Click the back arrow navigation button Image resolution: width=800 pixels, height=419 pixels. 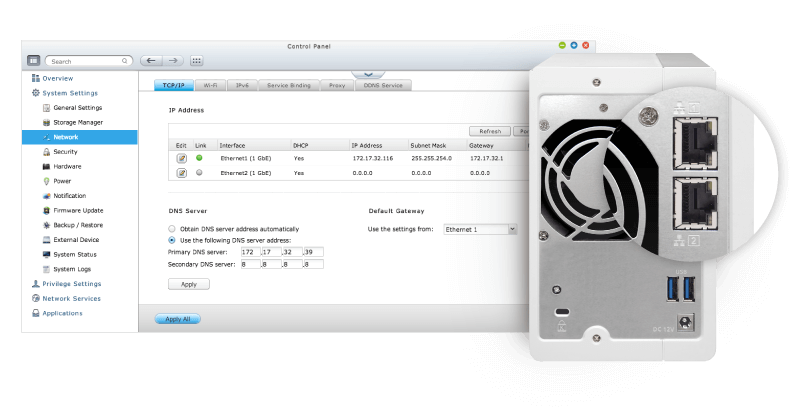[149, 61]
